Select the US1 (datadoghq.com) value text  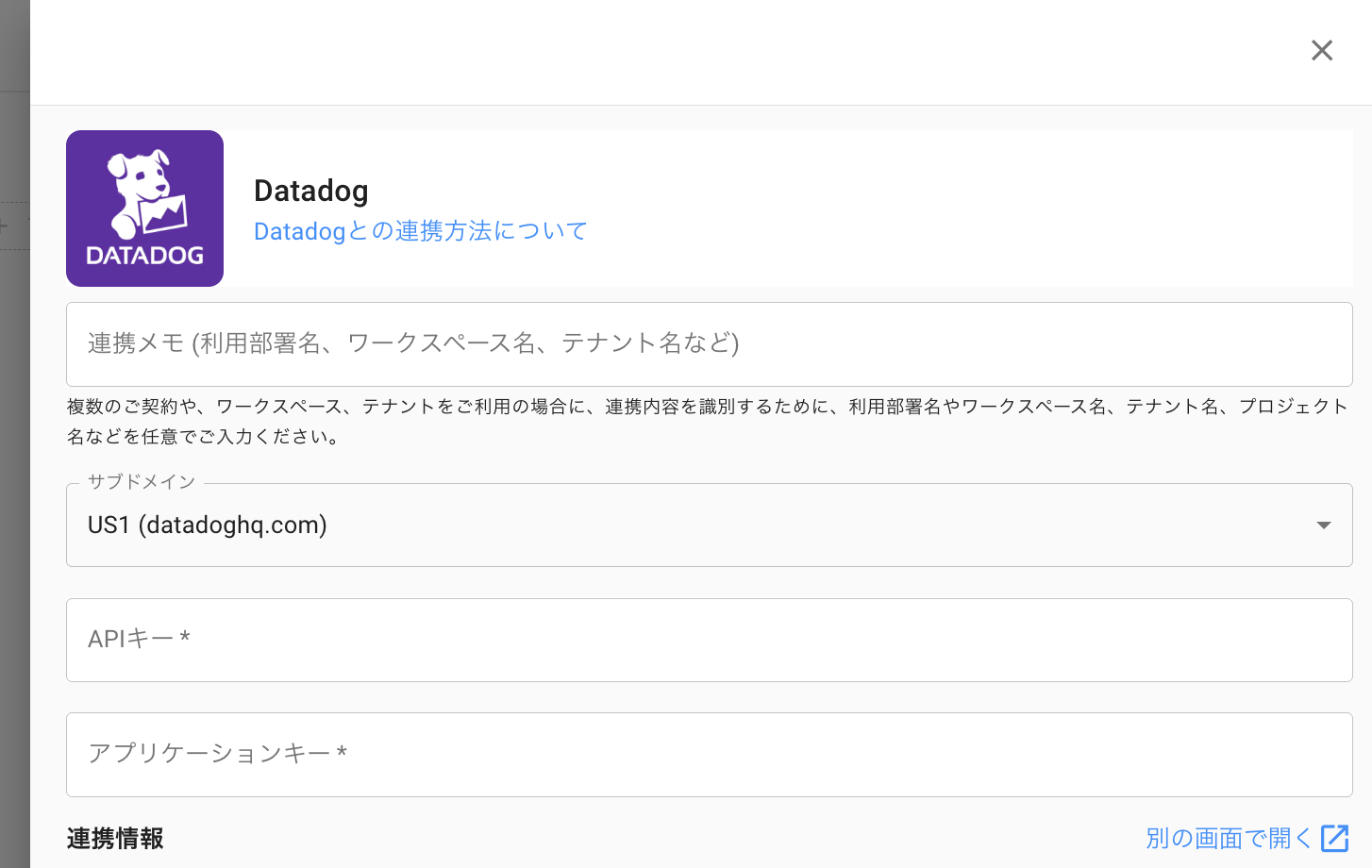(x=208, y=526)
